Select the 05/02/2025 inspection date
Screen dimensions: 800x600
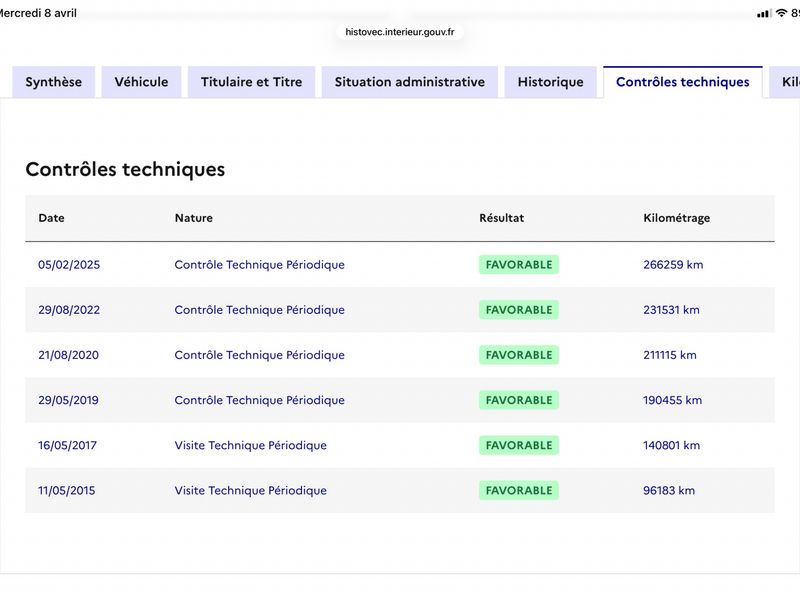pyautogui.click(x=69, y=265)
